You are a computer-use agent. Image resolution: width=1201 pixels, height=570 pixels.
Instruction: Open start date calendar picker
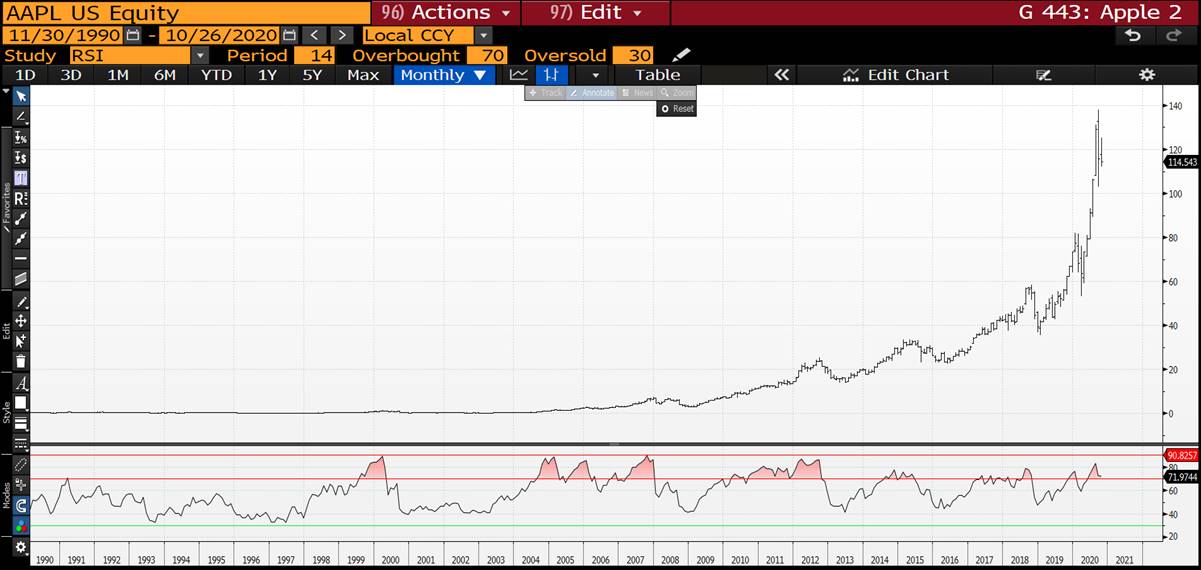pyautogui.click(x=133, y=35)
